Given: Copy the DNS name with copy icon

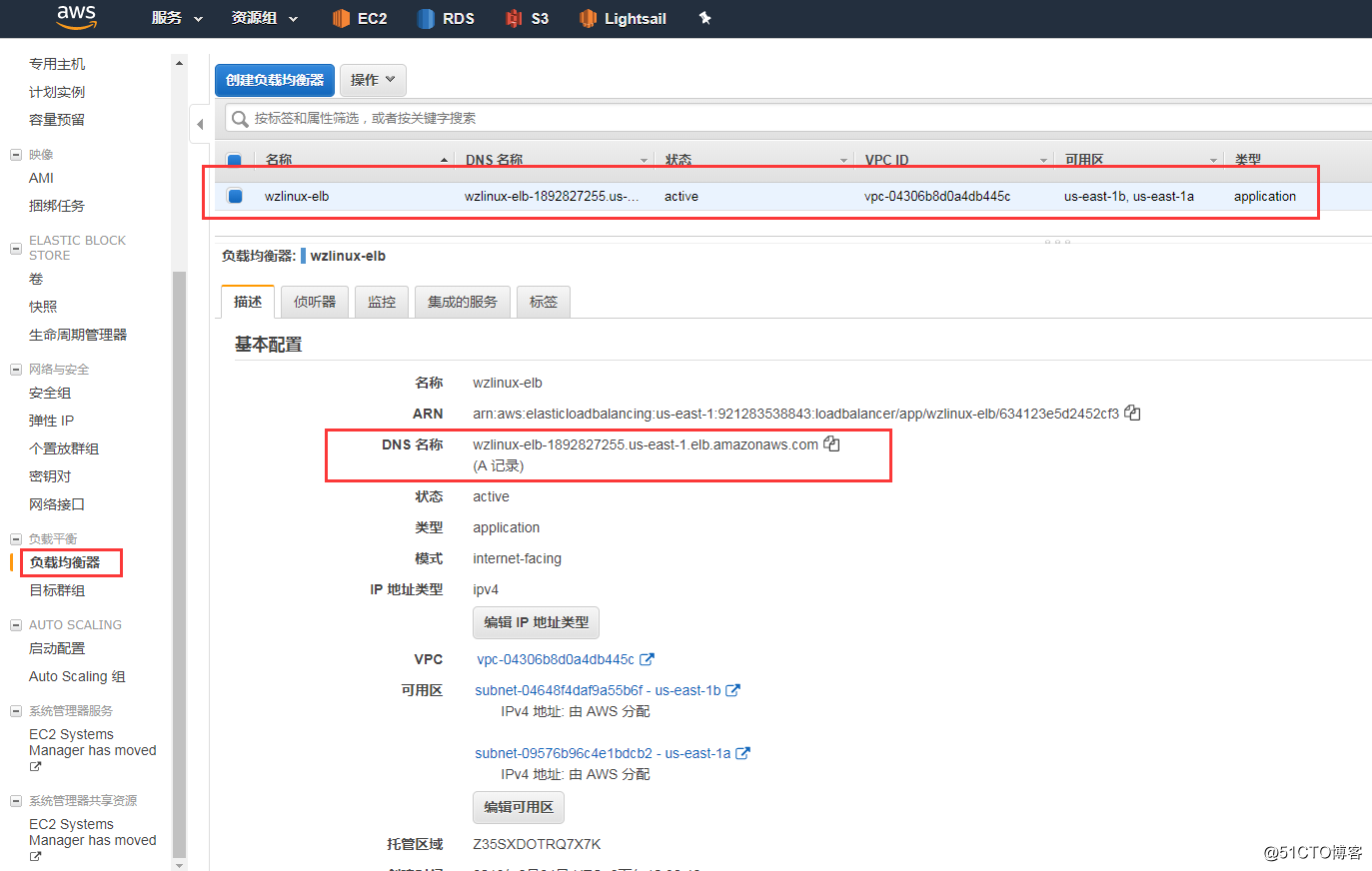Looking at the screenshot, I should click(x=831, y=443).
